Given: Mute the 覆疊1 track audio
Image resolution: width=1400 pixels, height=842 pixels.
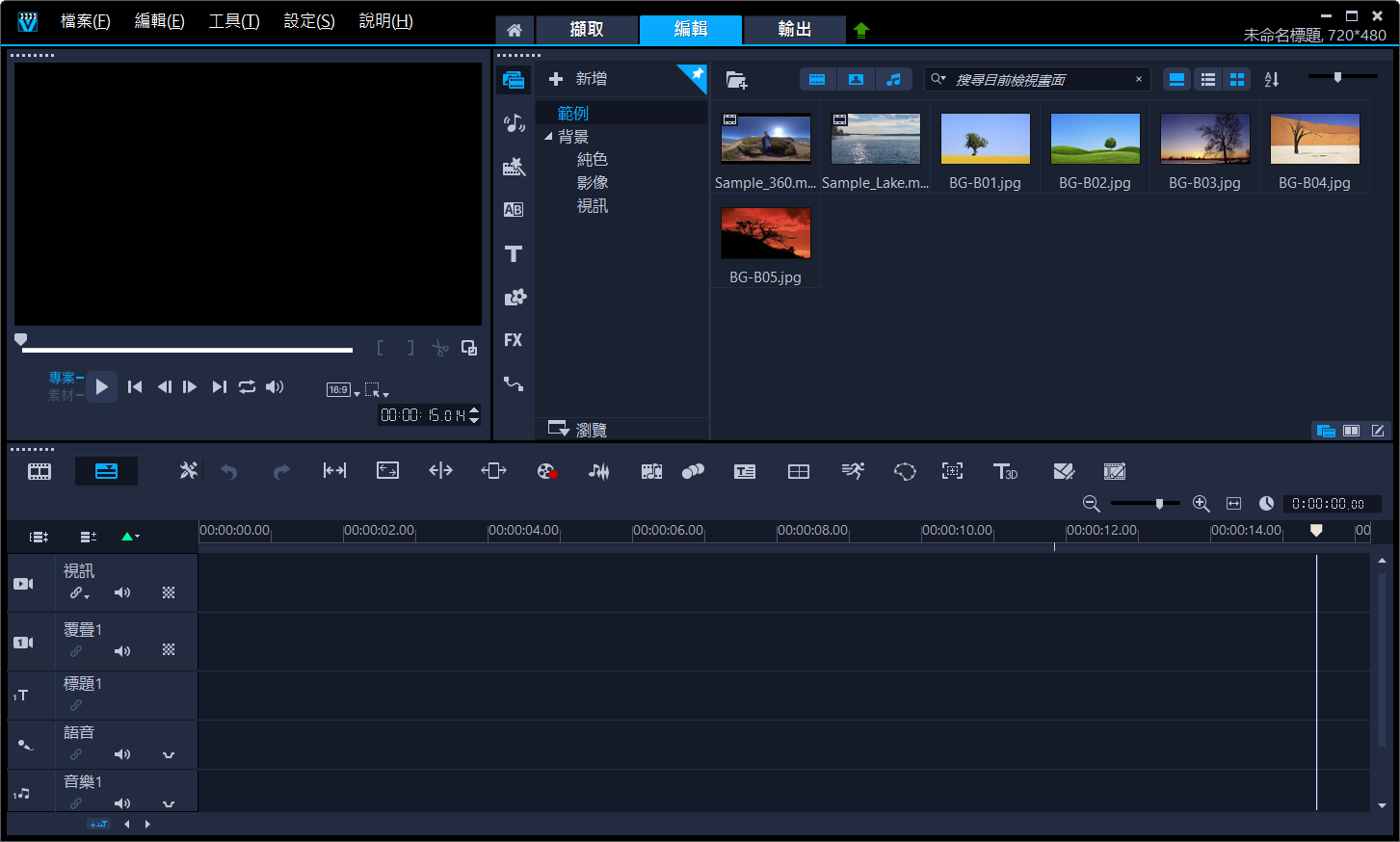Looking at the screenshot, I should [x=122, y=651].
